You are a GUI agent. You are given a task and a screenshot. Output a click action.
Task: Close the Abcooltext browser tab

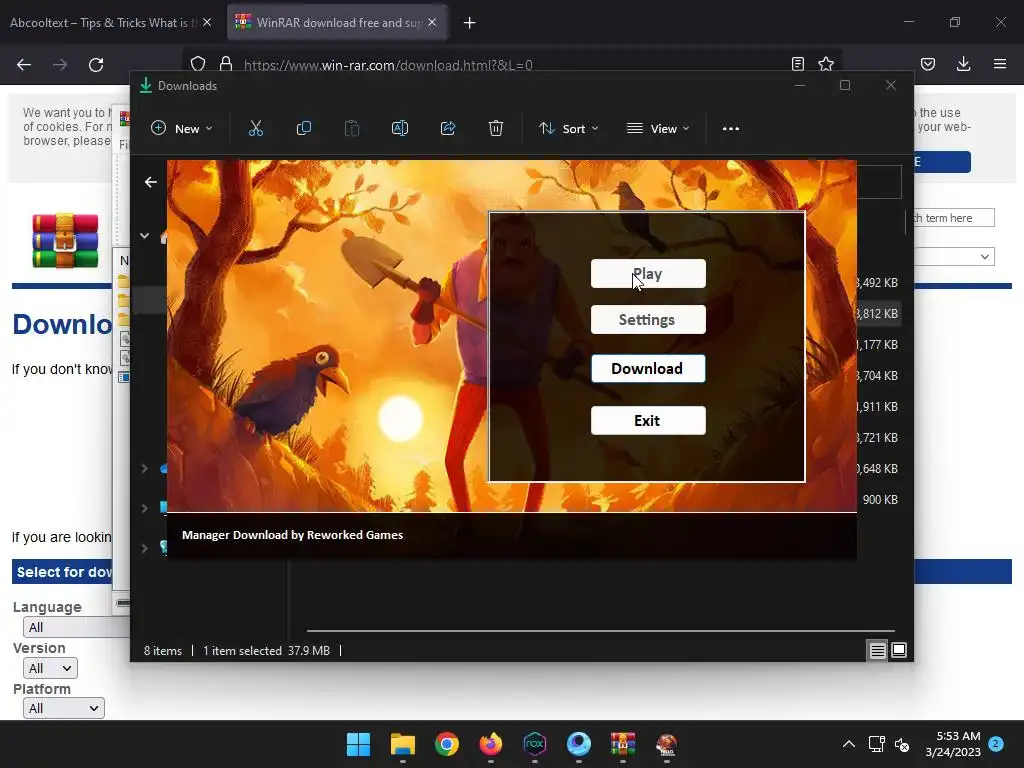pos(207,22)
